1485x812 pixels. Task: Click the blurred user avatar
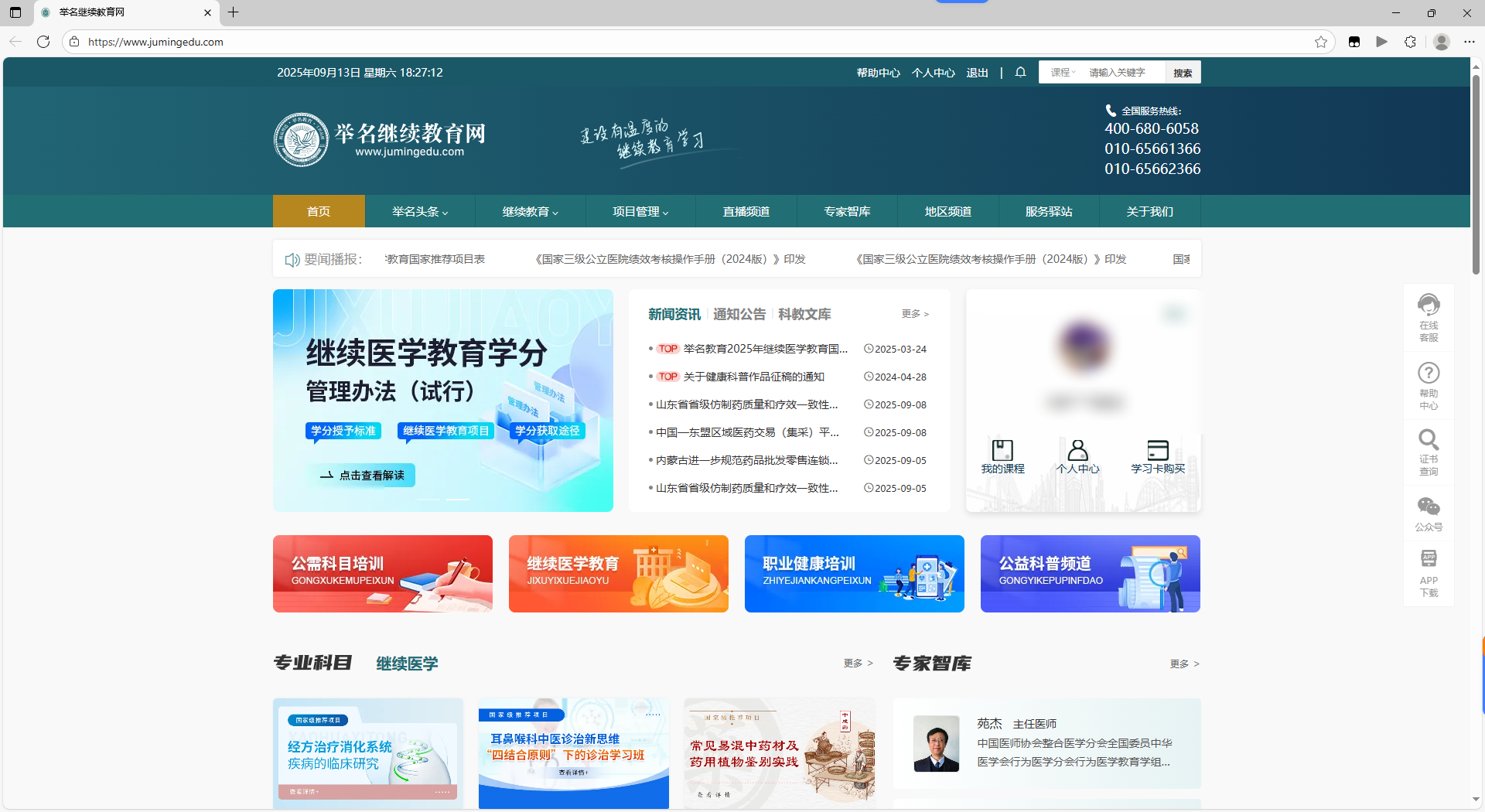[x=1084, y=345]
